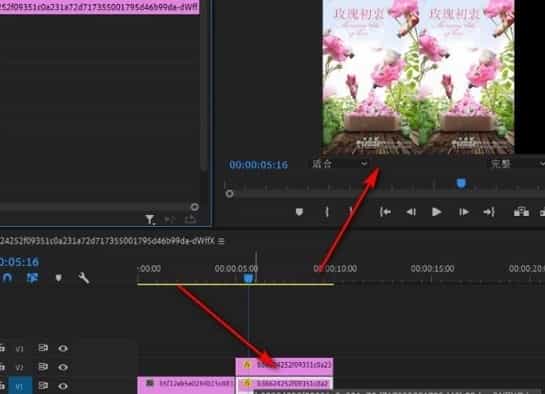Select highlighted second clip on V1 track
The image size is (545, 394).
[x=284, y=383]
